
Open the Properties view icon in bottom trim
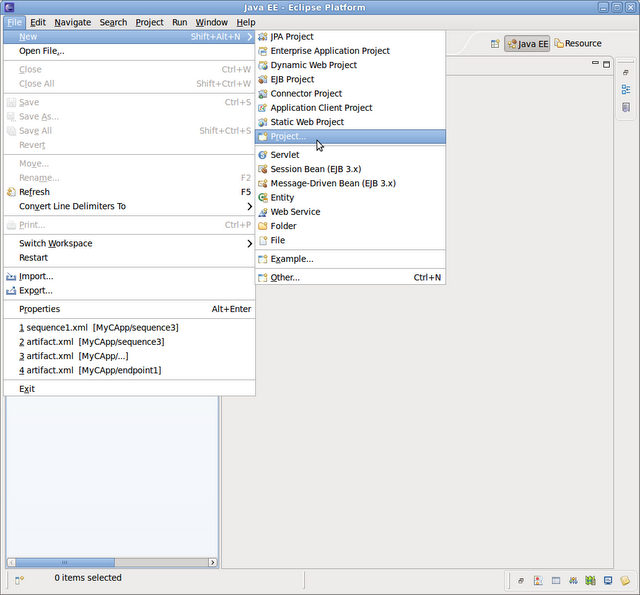(x=556, y=580)
